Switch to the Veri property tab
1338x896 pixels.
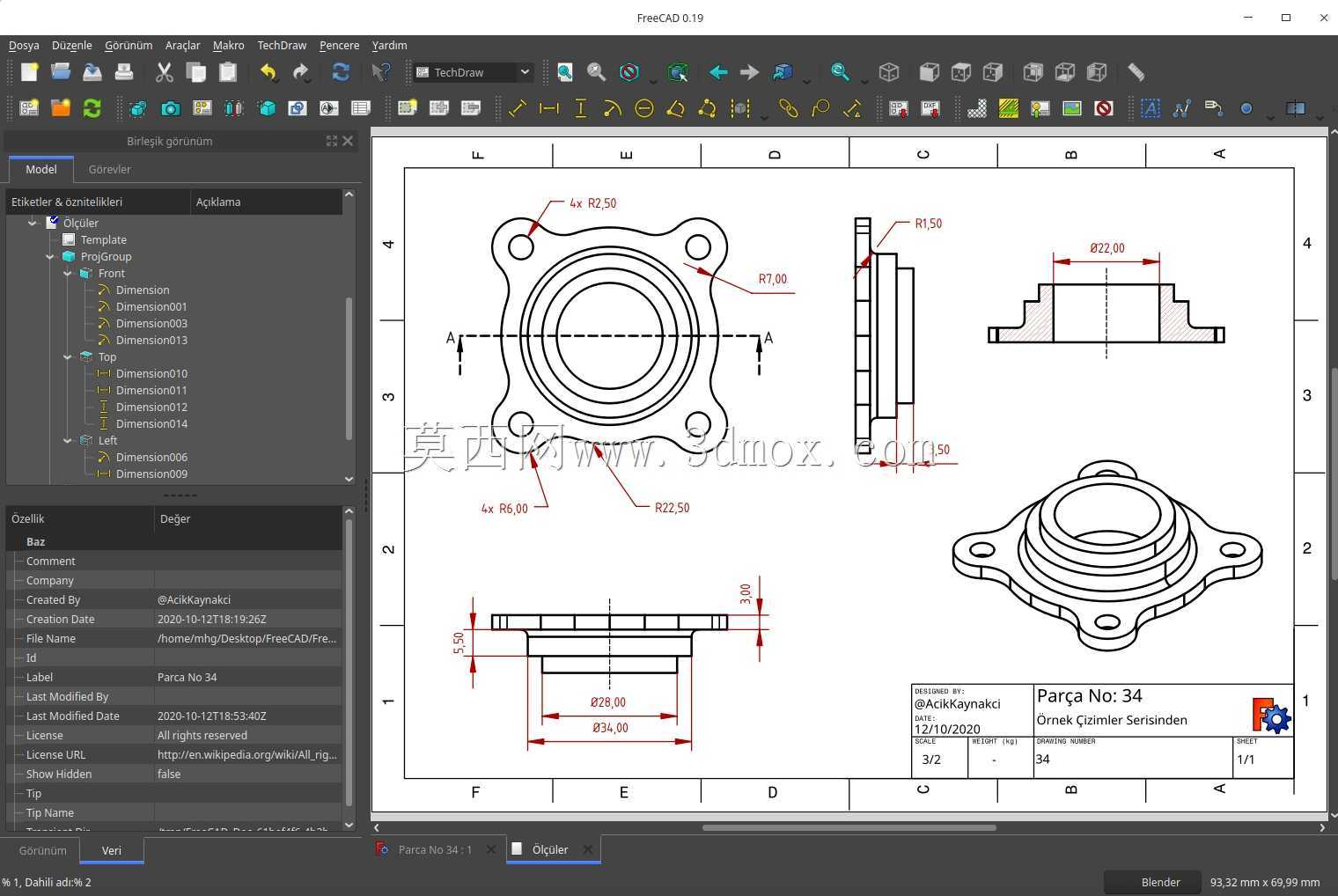click(x=112, y=850)
